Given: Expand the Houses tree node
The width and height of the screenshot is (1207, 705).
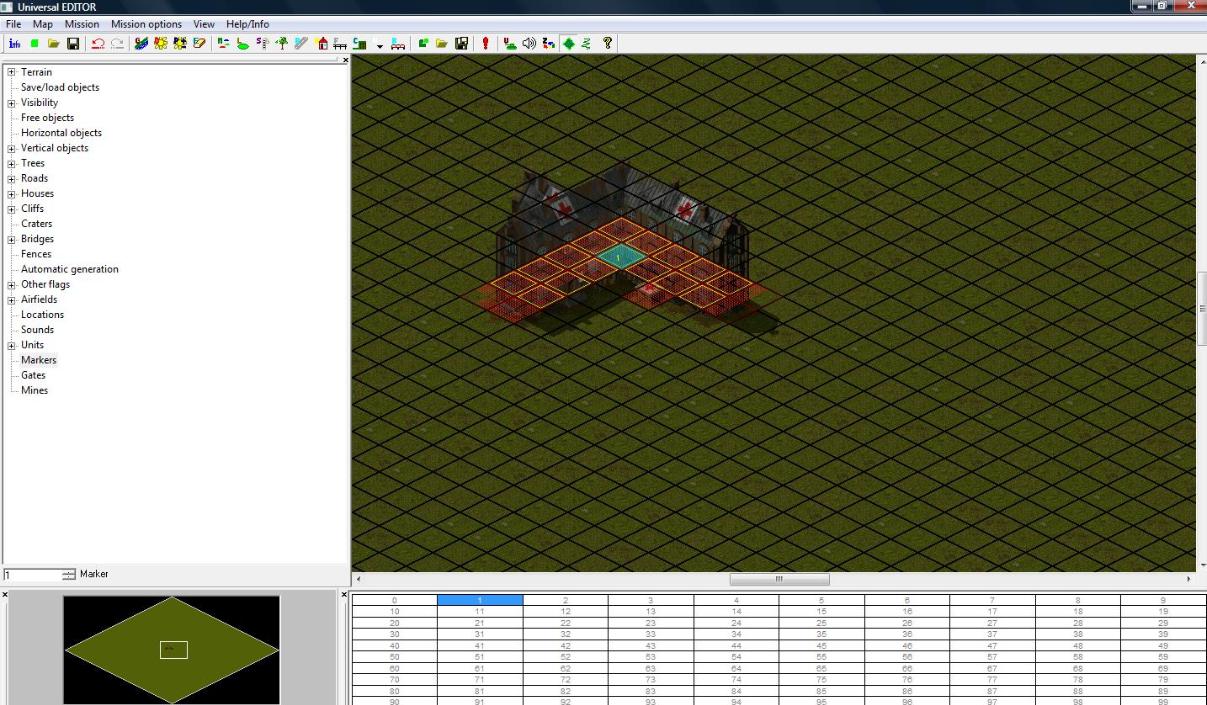Looking at the screenshot, I should pos(12,193).
